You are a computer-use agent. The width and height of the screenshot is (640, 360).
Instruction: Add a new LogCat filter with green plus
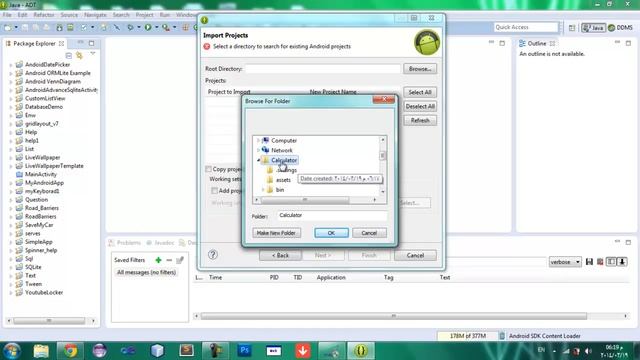(x=158, y=260)
